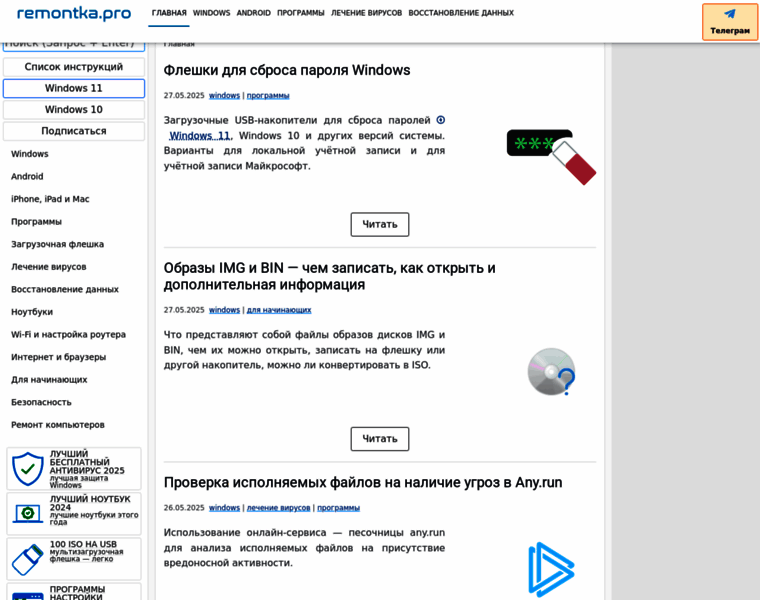Open Для начинающих sidebar category
The height and width of the screenshot is (600, 760).
coord(49,379)
